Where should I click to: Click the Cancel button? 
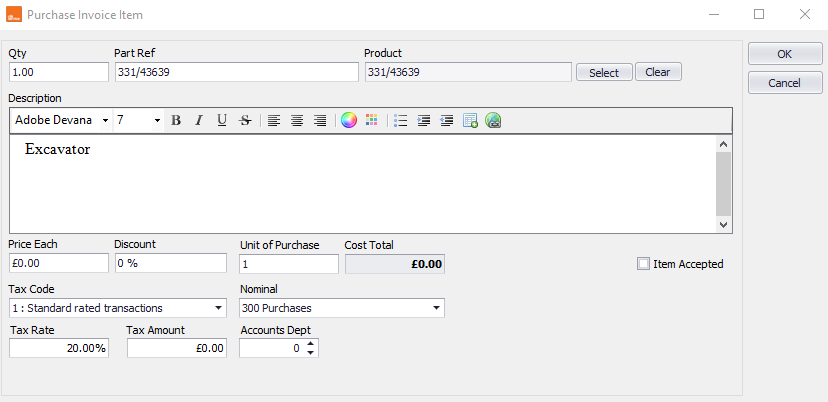[785, 83]
